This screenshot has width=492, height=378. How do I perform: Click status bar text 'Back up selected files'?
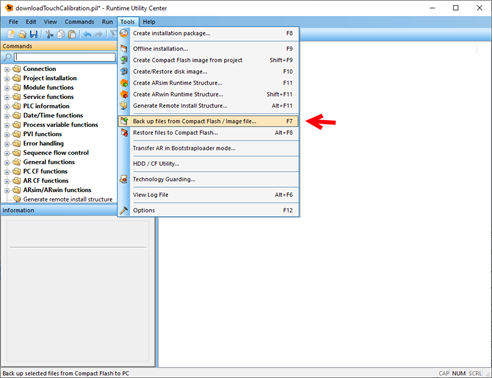coord(66,373)
